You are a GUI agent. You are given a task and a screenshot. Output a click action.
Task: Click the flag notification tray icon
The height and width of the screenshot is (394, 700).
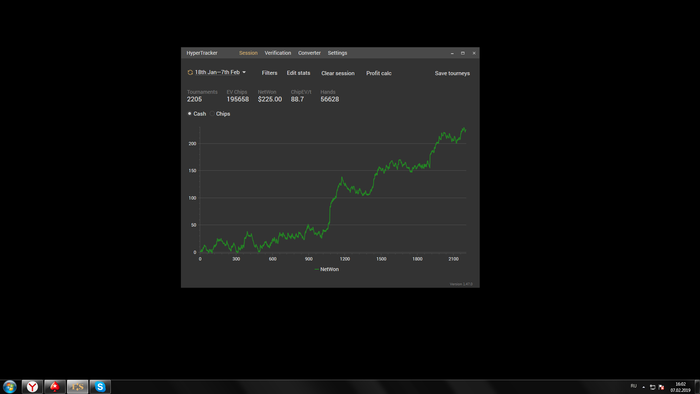(x=662, y=387)
